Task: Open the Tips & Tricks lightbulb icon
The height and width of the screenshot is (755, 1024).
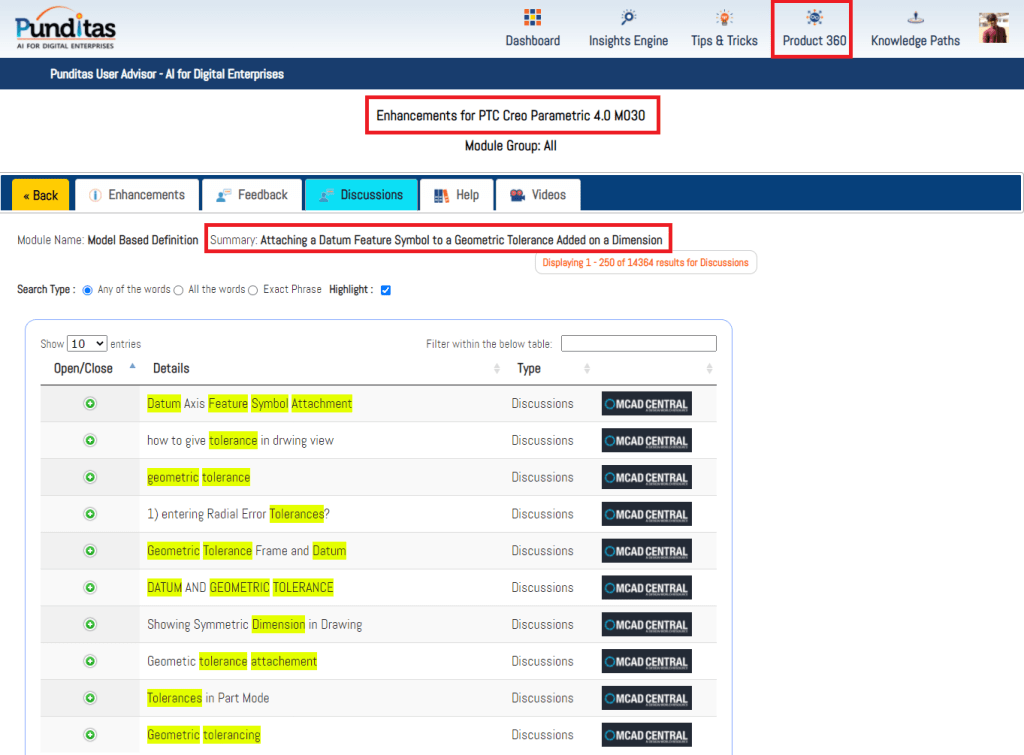Action: point(724,18)
